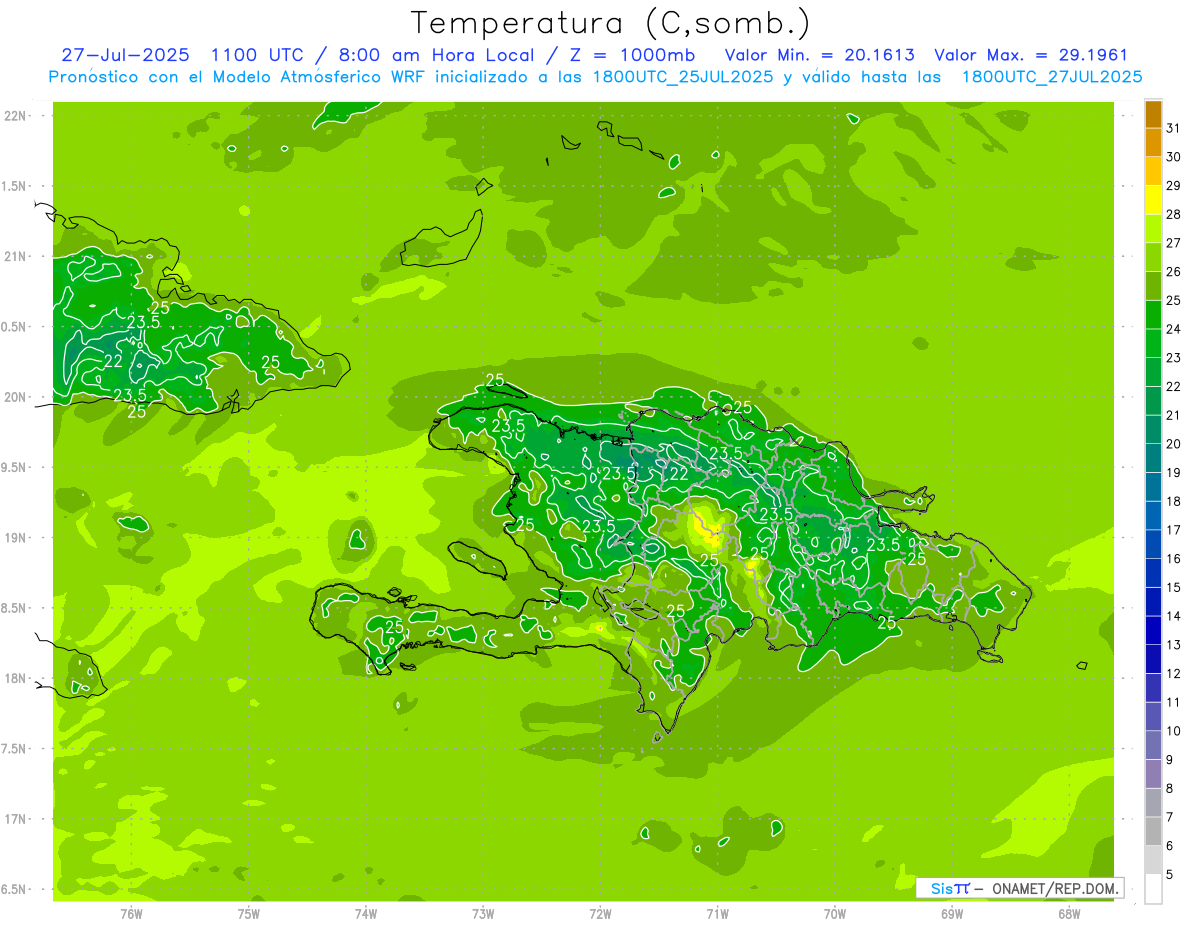The width and height of the screenshot is (1200, 927).
Task: Click the '12' label on the color scale
Action: pyautogui.click(x=1174, y=673)
